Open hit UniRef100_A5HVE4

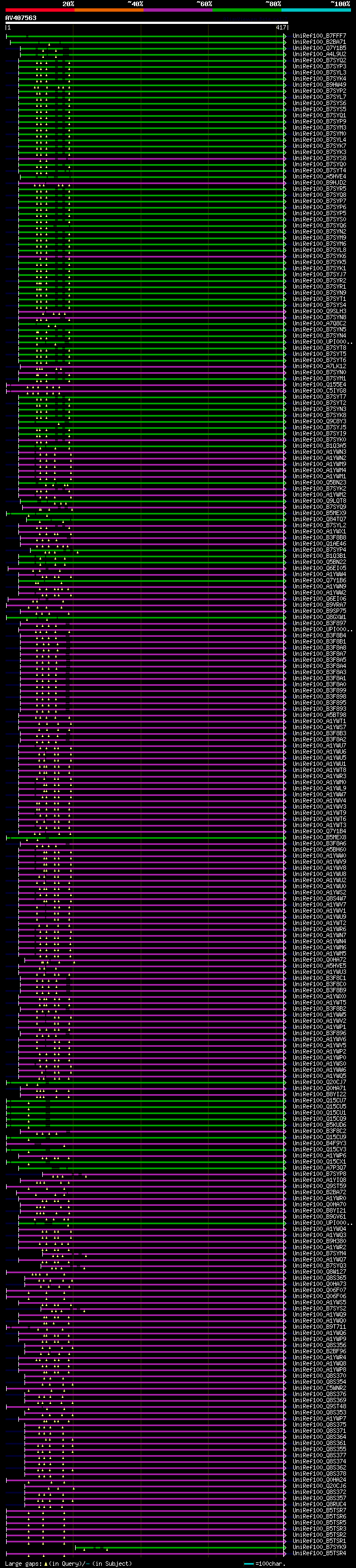coord(319,176)
